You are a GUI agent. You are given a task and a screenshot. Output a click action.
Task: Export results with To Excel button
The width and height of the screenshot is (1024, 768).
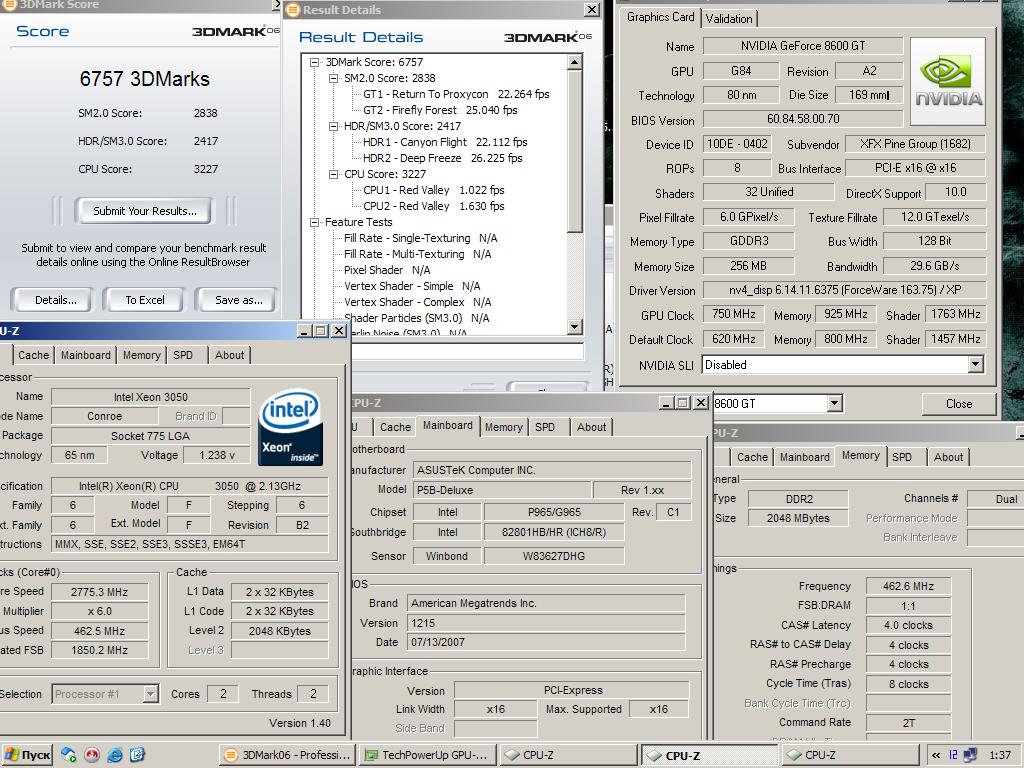click(145, 300)
